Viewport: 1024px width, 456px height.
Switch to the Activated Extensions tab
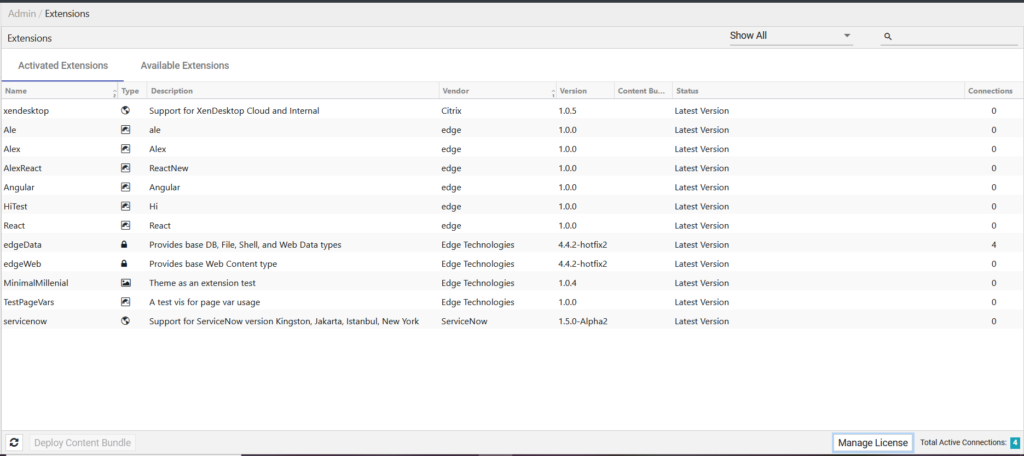63,65
